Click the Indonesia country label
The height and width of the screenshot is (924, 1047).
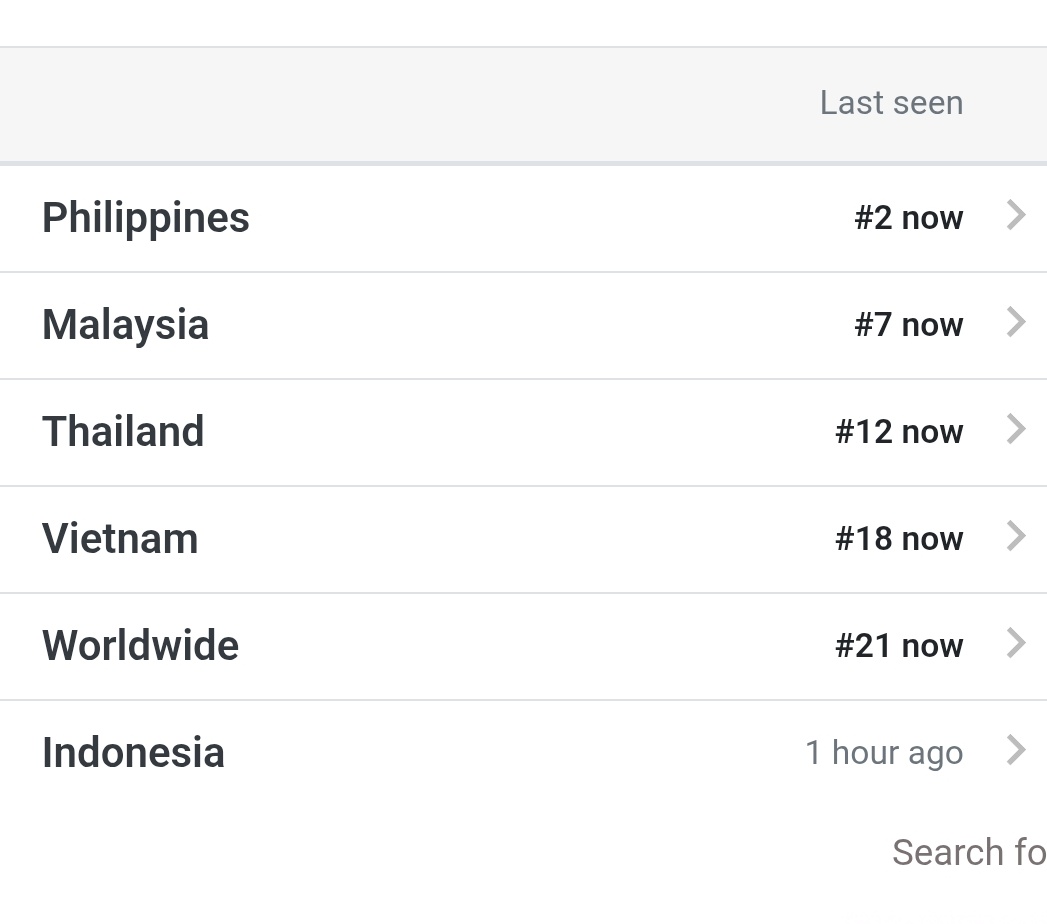[x=133, y=753]
